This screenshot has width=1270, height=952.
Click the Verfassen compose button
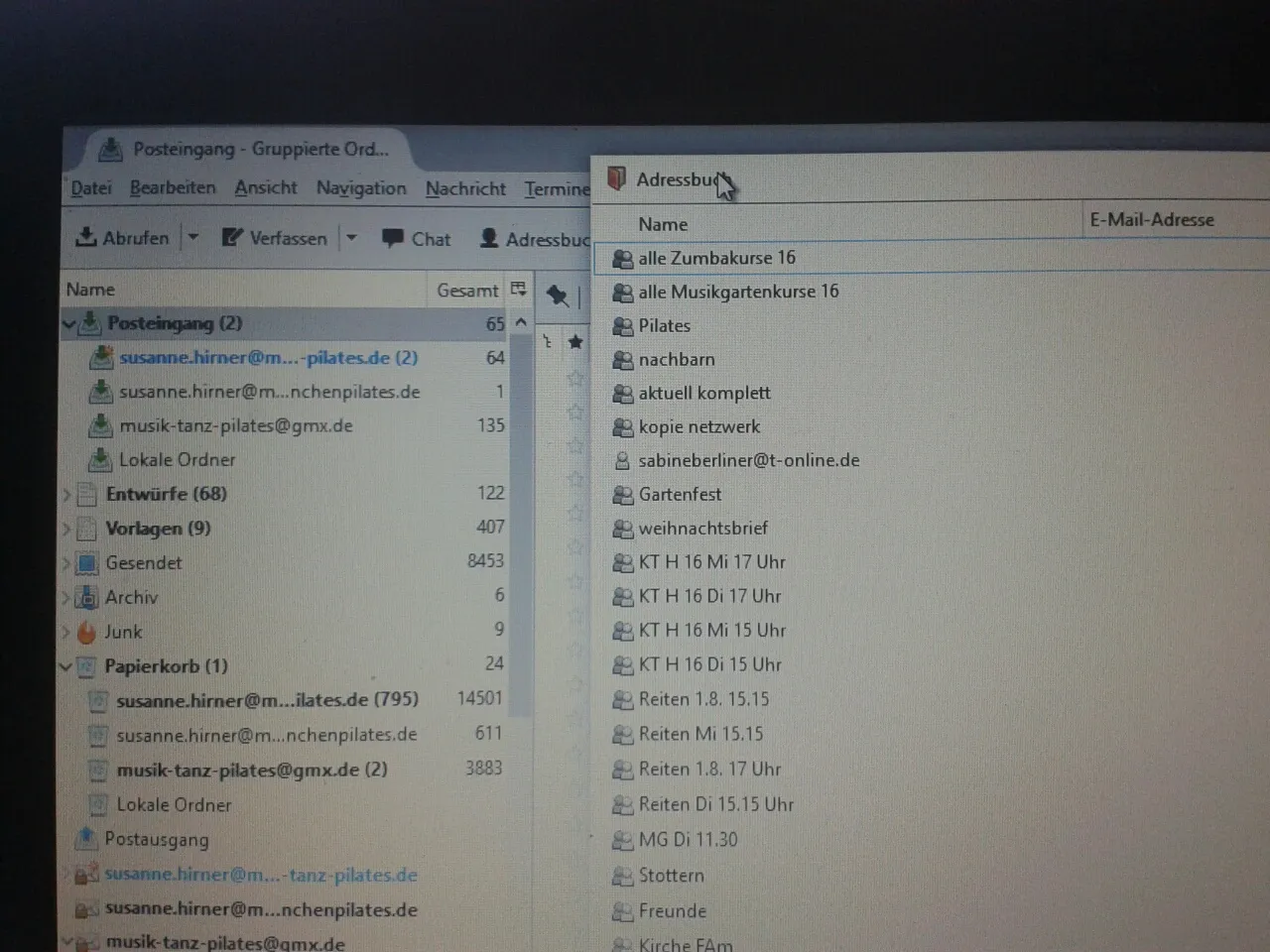click(x=275, y=238)
